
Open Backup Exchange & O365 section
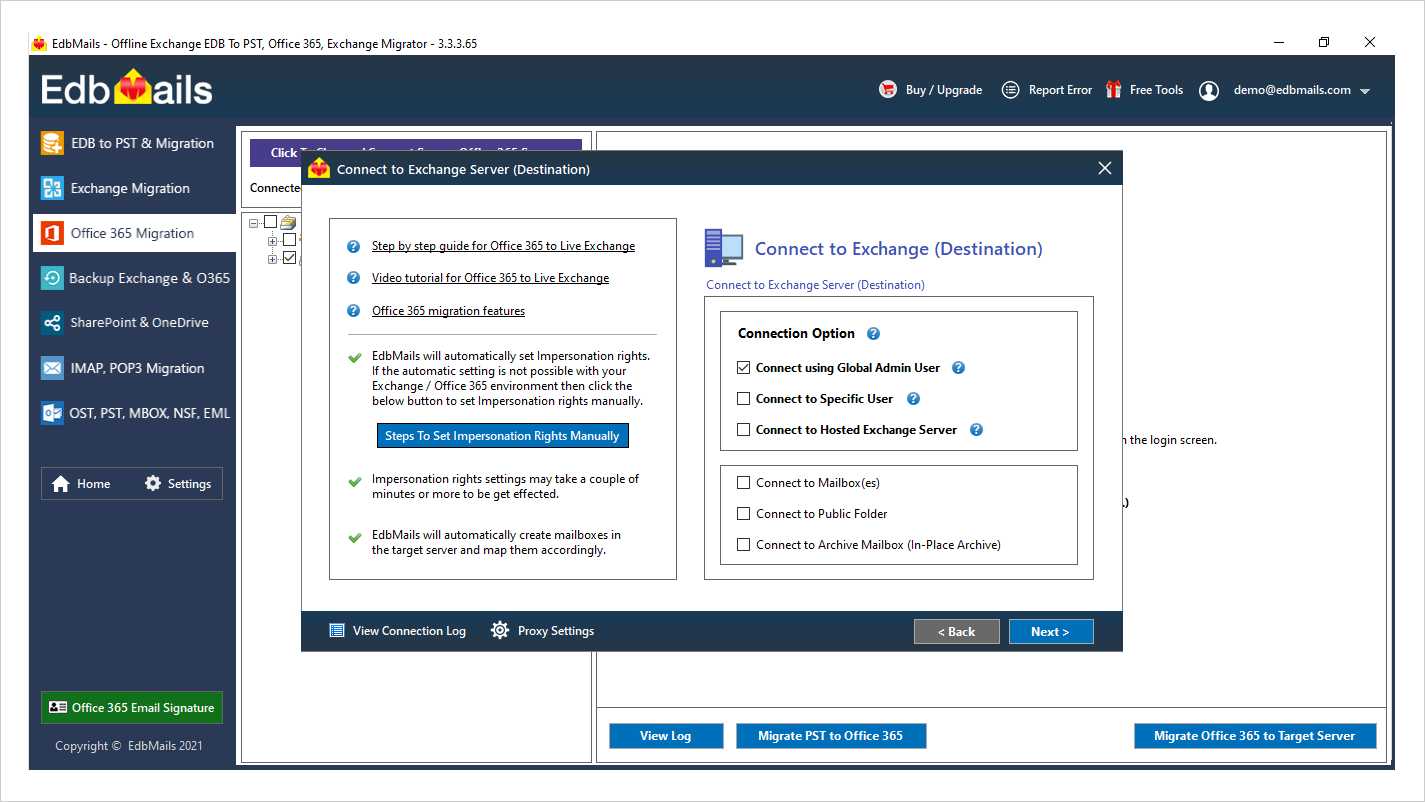point(134,278)
